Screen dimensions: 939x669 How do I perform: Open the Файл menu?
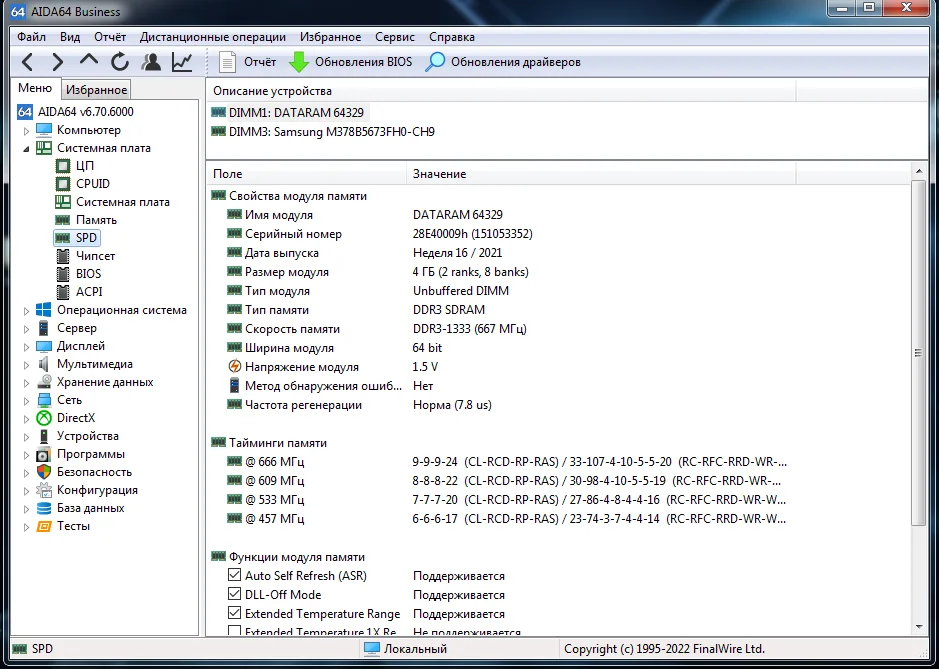[31, 37]
